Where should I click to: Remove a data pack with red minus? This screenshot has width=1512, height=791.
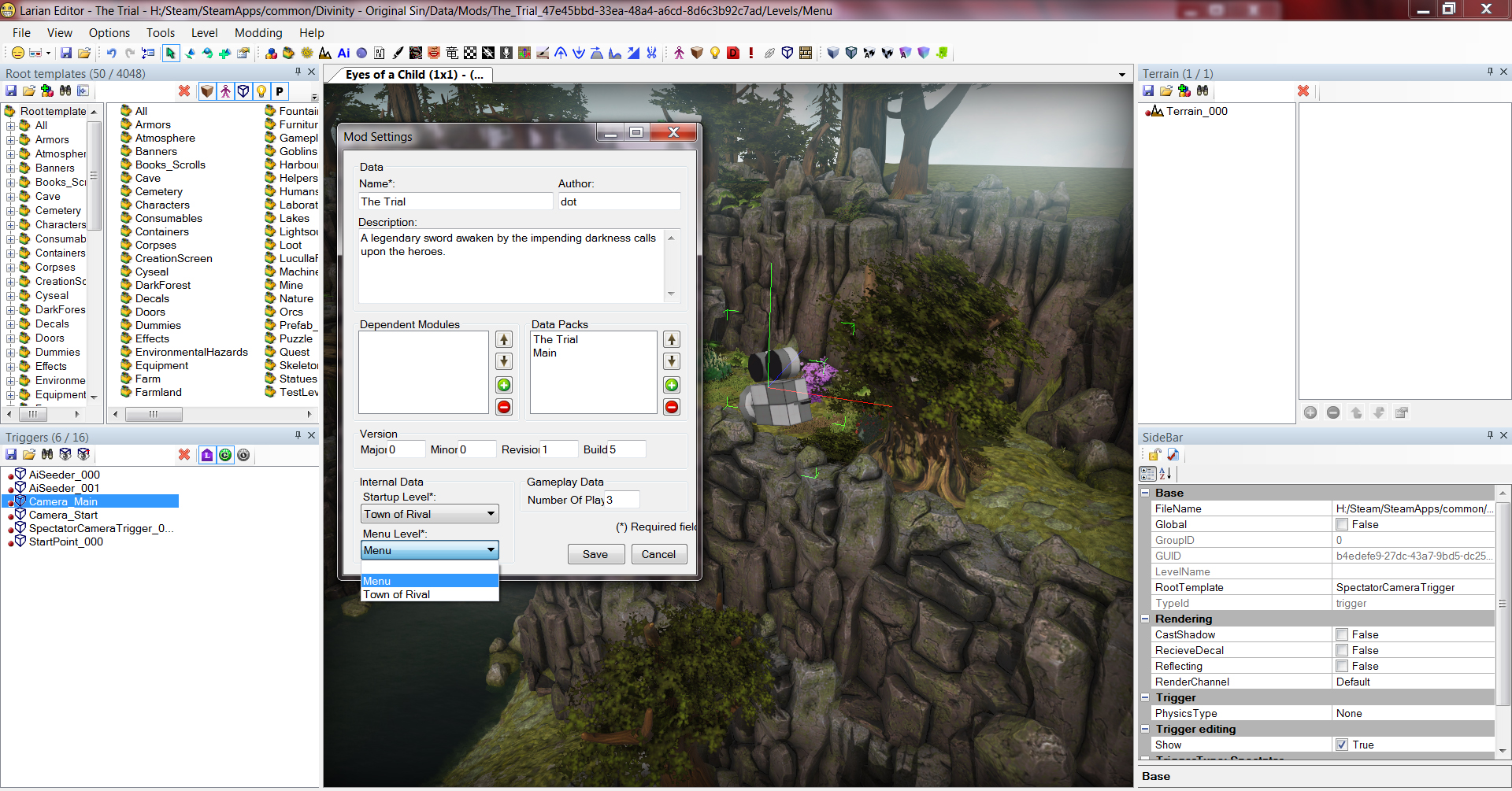click(x=672, y=407)
